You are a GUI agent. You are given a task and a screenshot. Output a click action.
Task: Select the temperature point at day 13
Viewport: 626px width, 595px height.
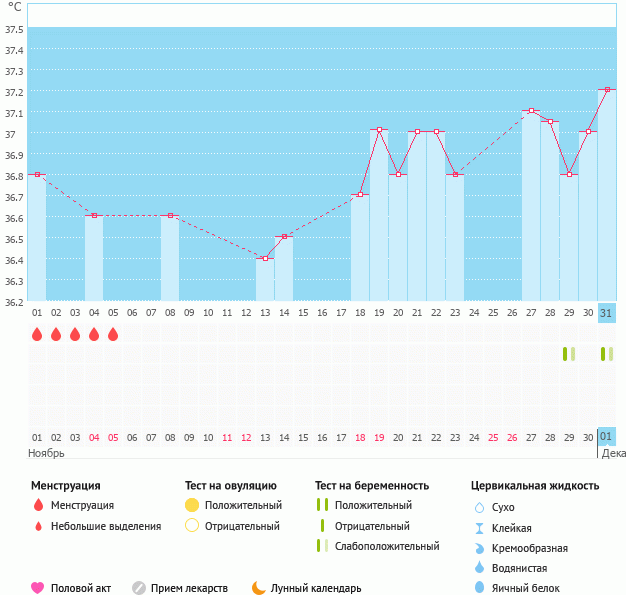click(265, 258)
